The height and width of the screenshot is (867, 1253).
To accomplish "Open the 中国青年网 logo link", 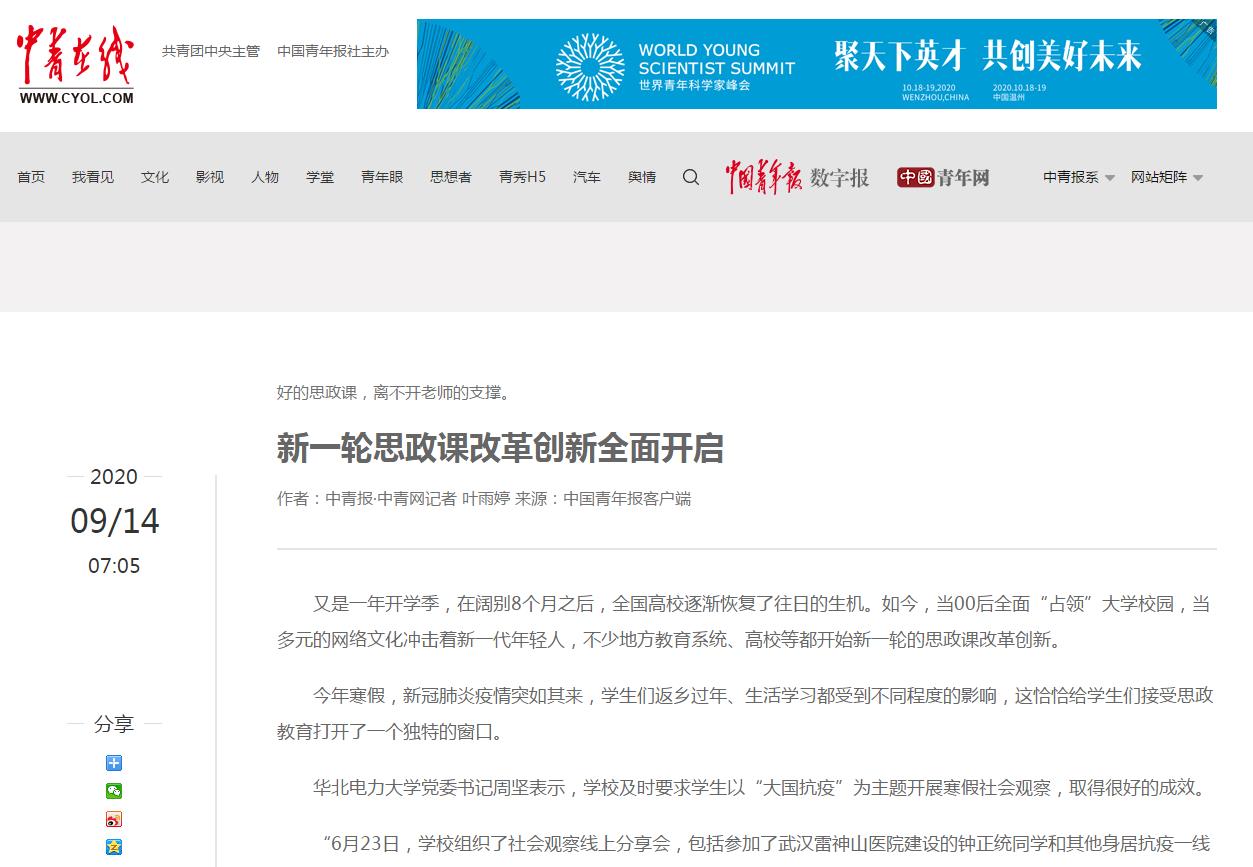I will tap(943, 177).
